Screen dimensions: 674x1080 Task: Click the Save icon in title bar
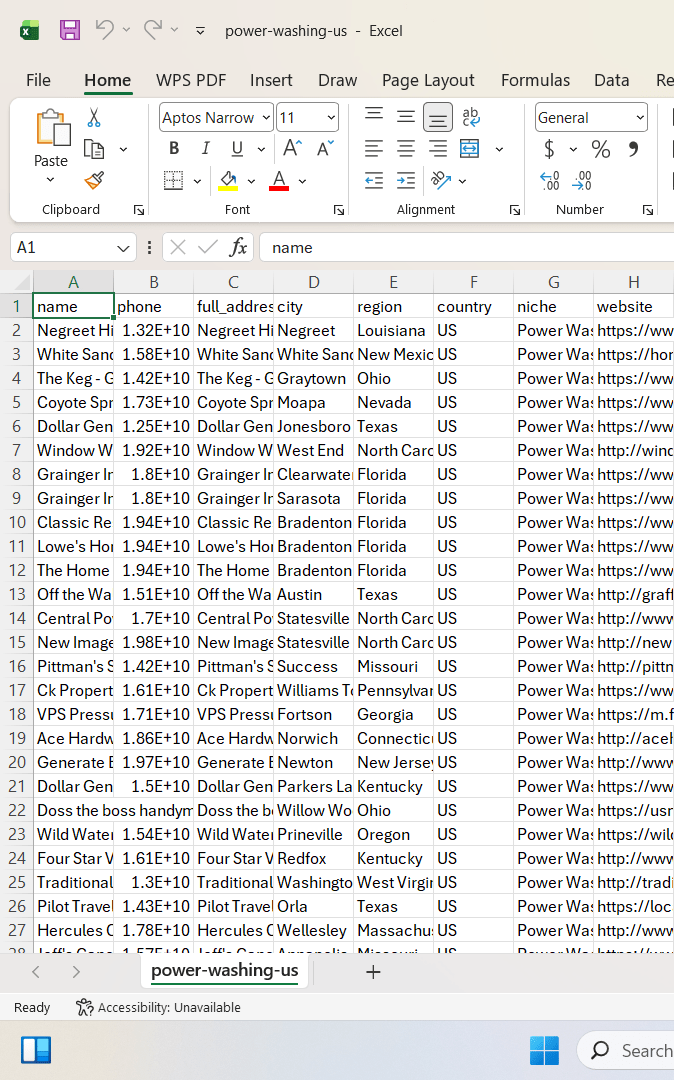(x=70, y=30)
